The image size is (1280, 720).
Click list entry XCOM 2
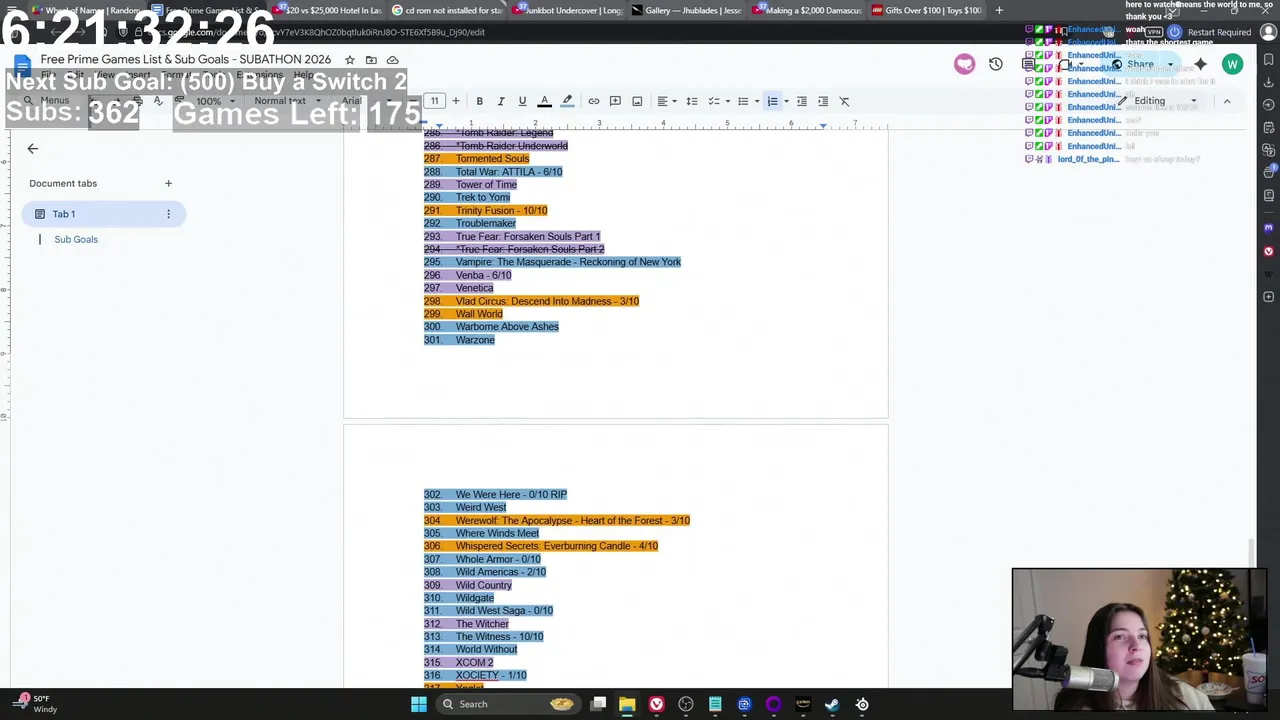click(474, 662)
